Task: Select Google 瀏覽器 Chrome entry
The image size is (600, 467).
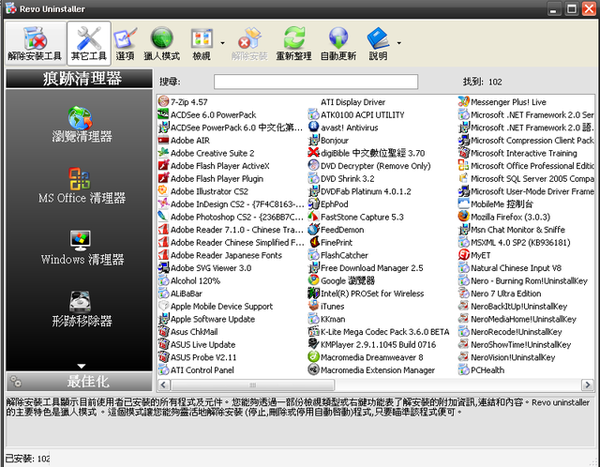Action: tap(341, 281)
